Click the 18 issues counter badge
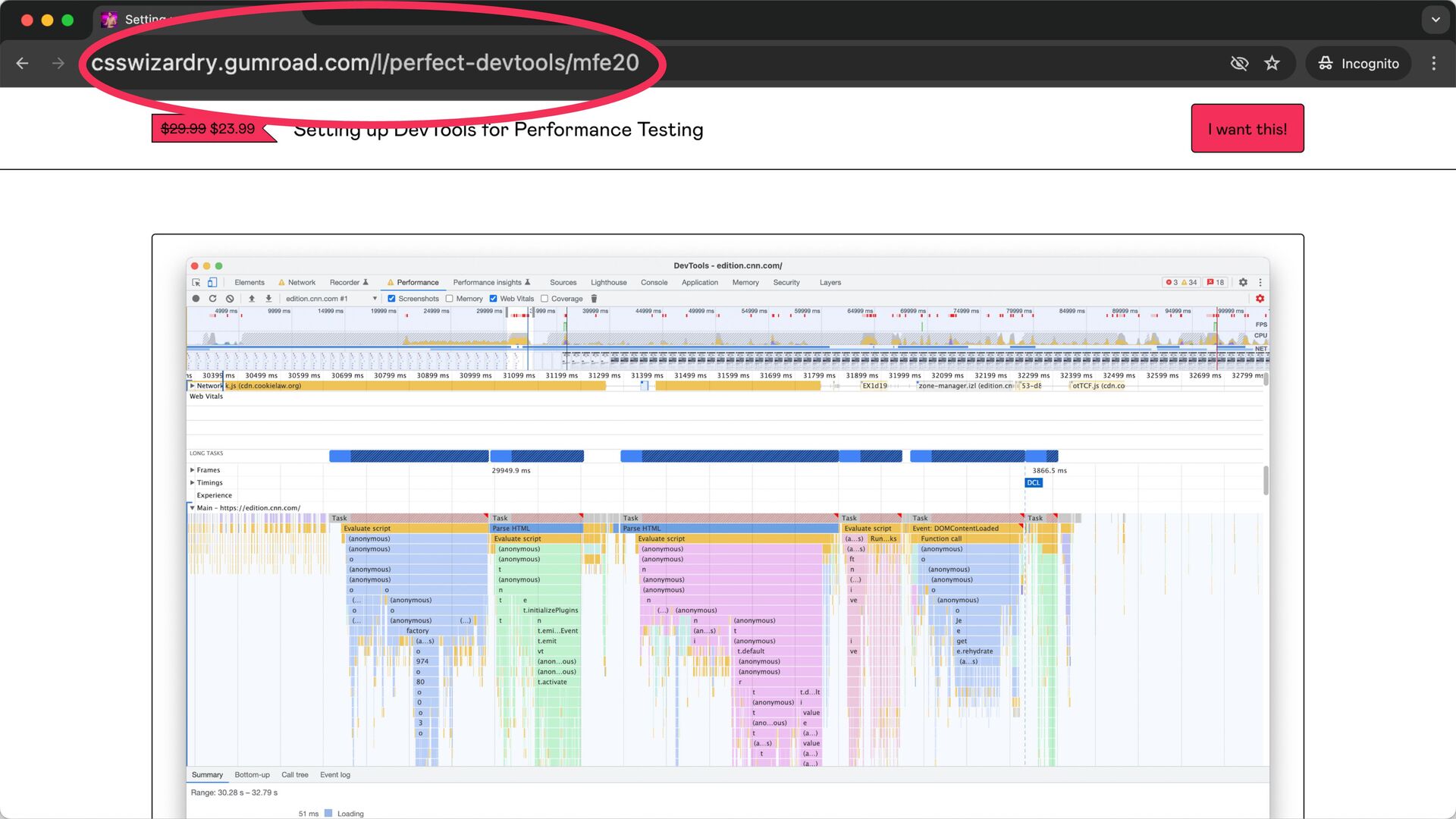 [1216, 282]
